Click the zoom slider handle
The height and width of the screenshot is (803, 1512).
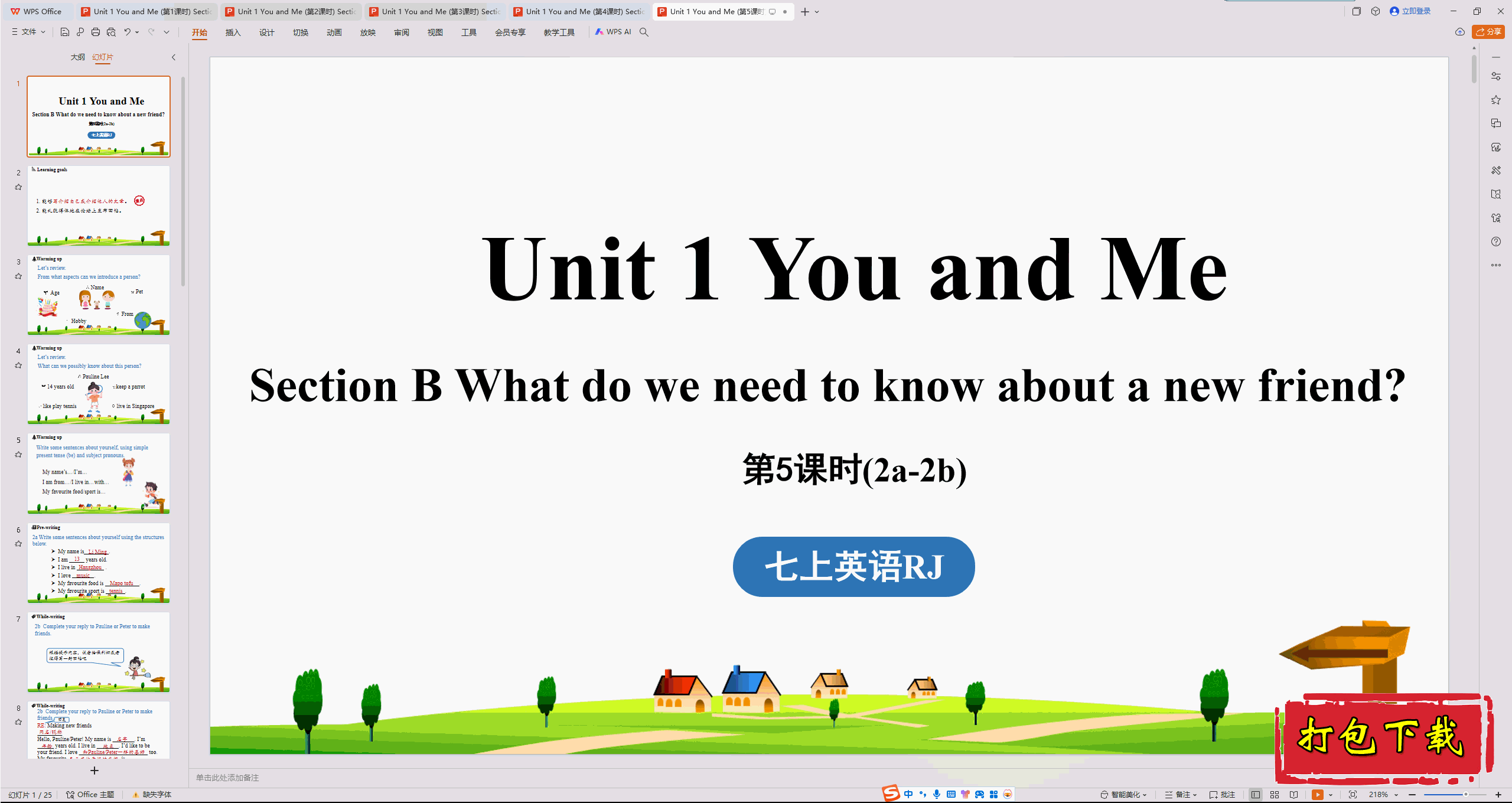click(x=1466, y=795)
